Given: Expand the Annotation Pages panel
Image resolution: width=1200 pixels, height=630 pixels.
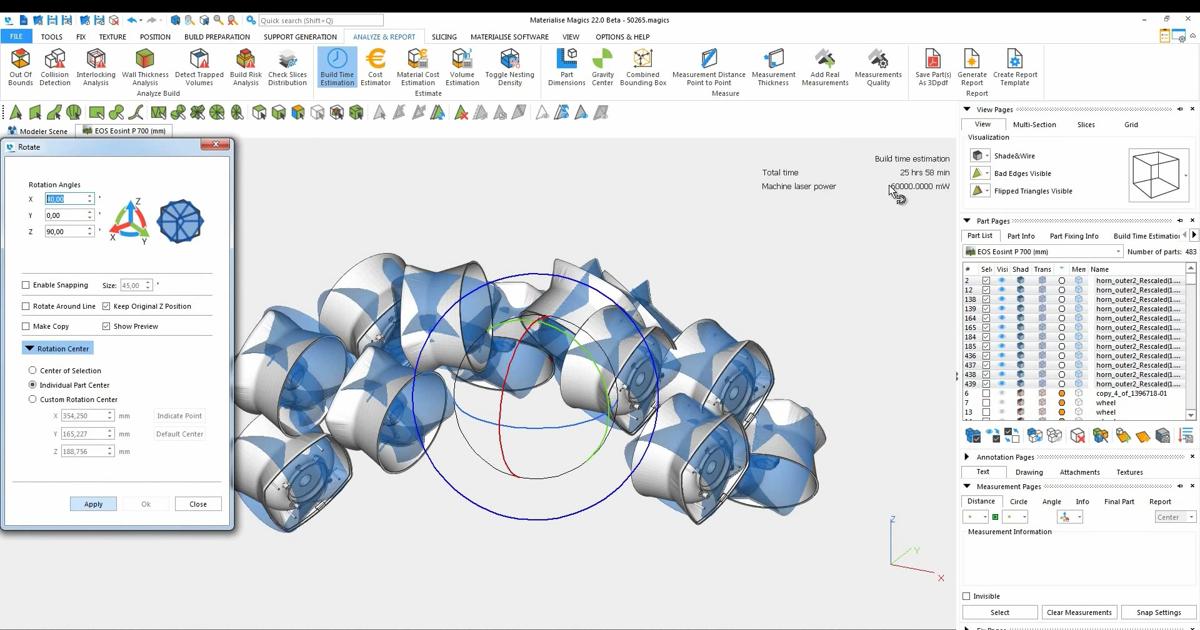Looking at the screenshot, I should click(x=967, y=457).
